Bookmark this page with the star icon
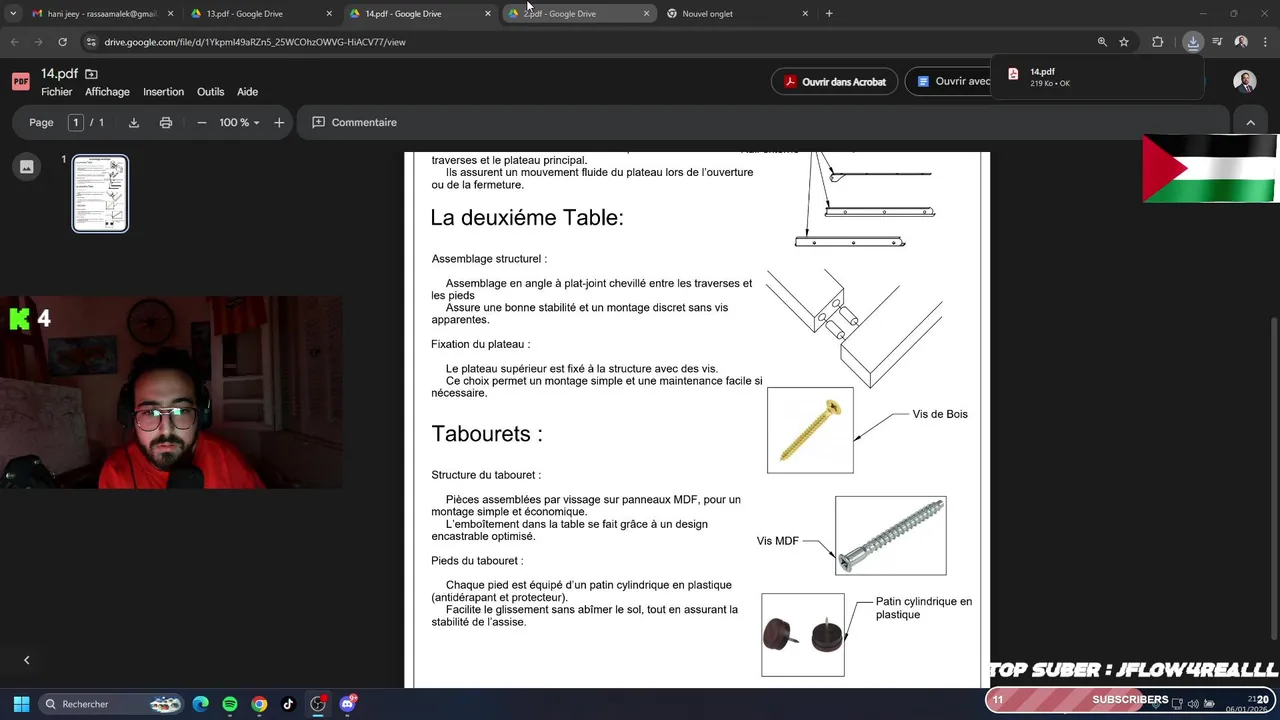 click(x=1124, y=42)
